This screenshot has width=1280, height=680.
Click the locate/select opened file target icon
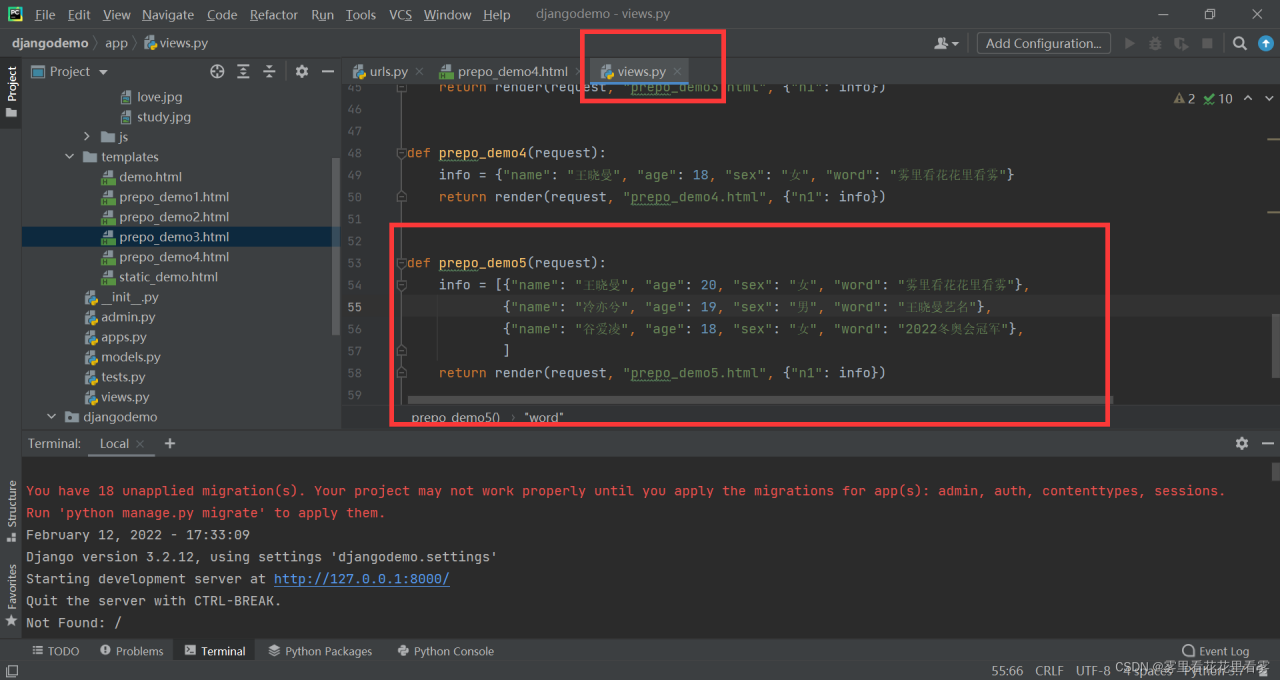coord(217,72)
